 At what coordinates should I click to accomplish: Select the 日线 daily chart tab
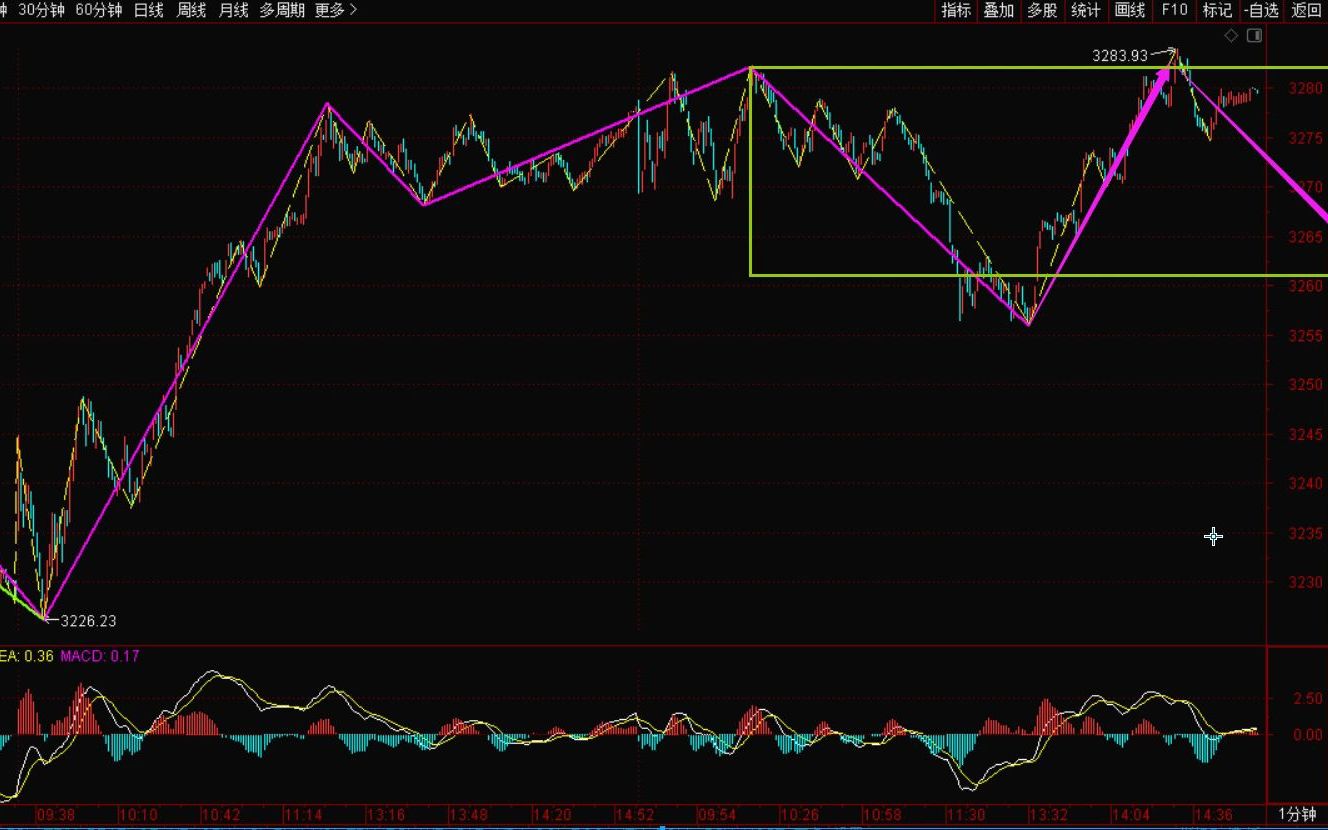click(149, 10)
